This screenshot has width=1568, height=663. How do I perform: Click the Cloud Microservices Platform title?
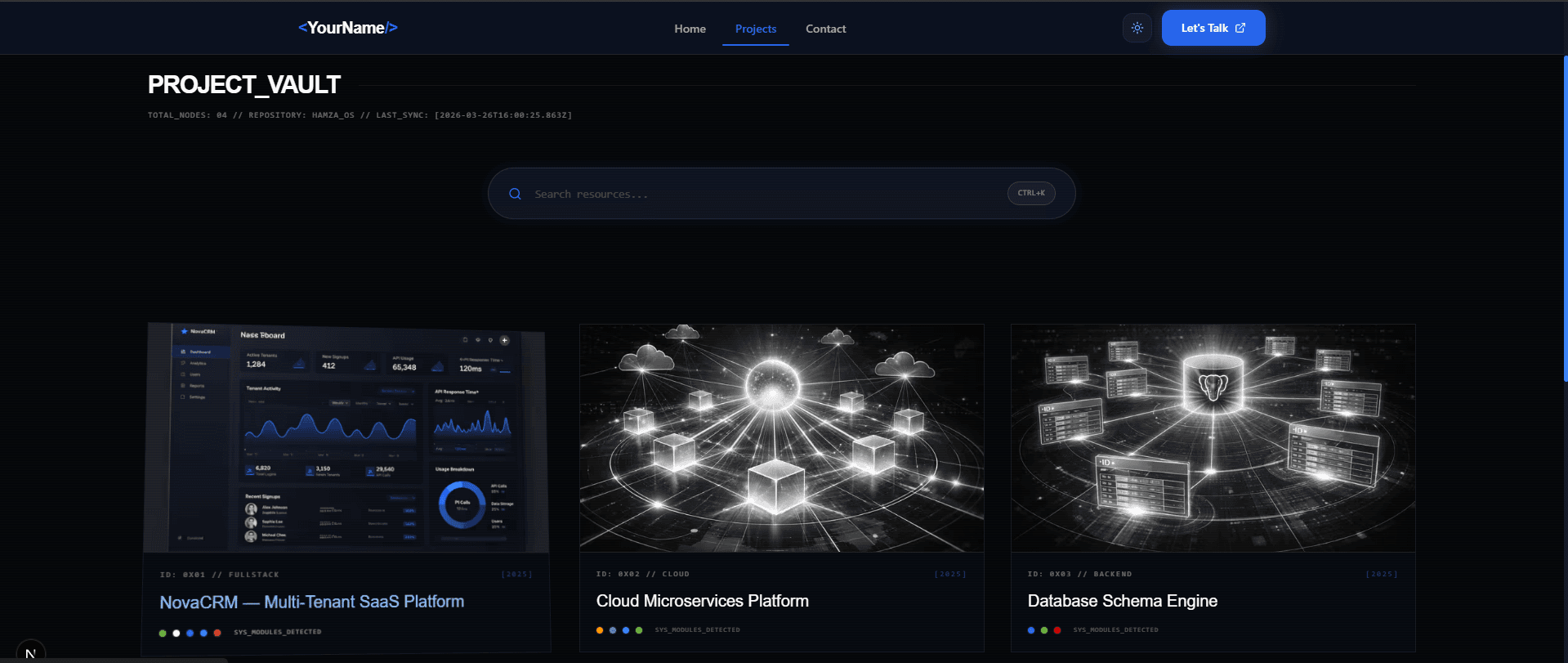click(x=703, y=601)
